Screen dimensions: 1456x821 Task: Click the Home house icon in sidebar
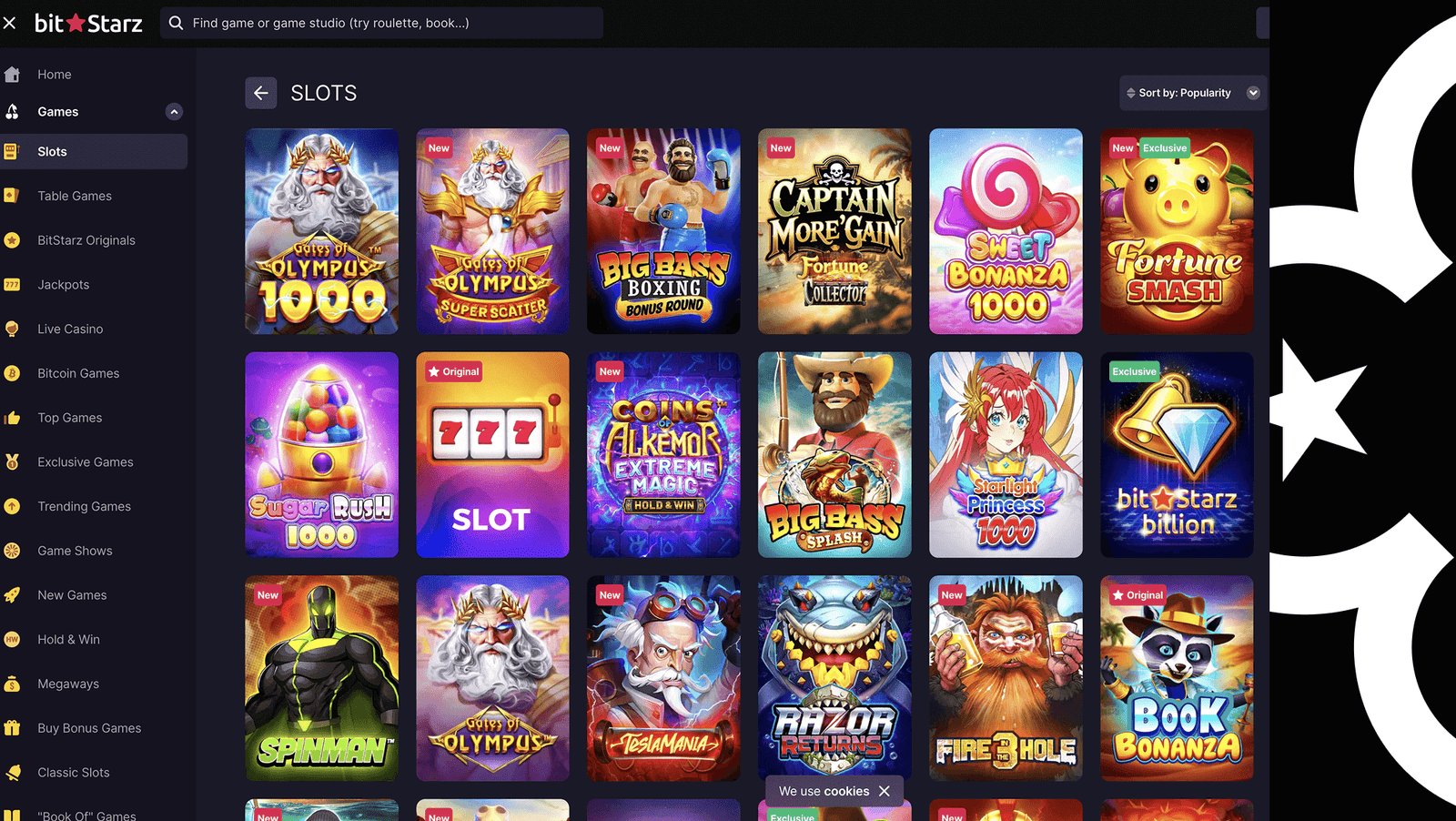point(12,75)
